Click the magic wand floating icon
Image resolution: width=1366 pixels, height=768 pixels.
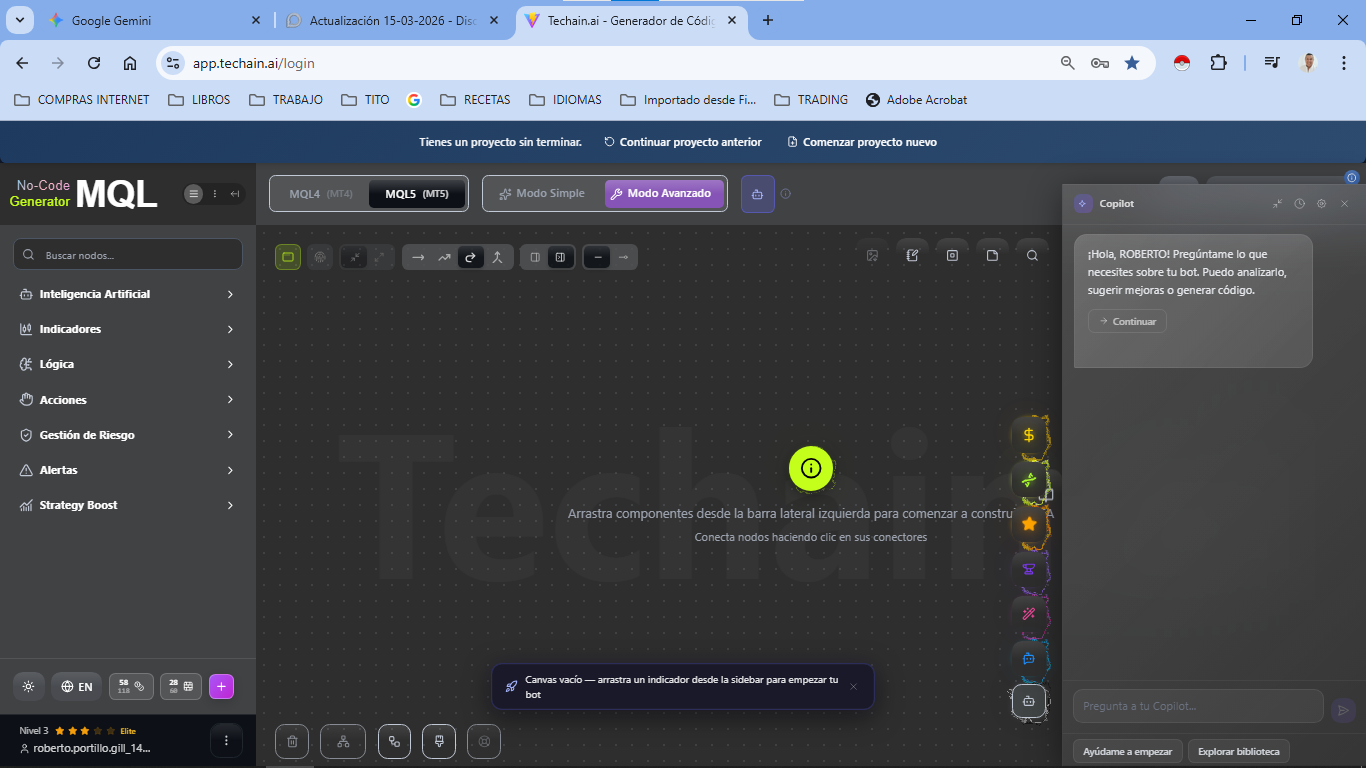(1028, 614)
